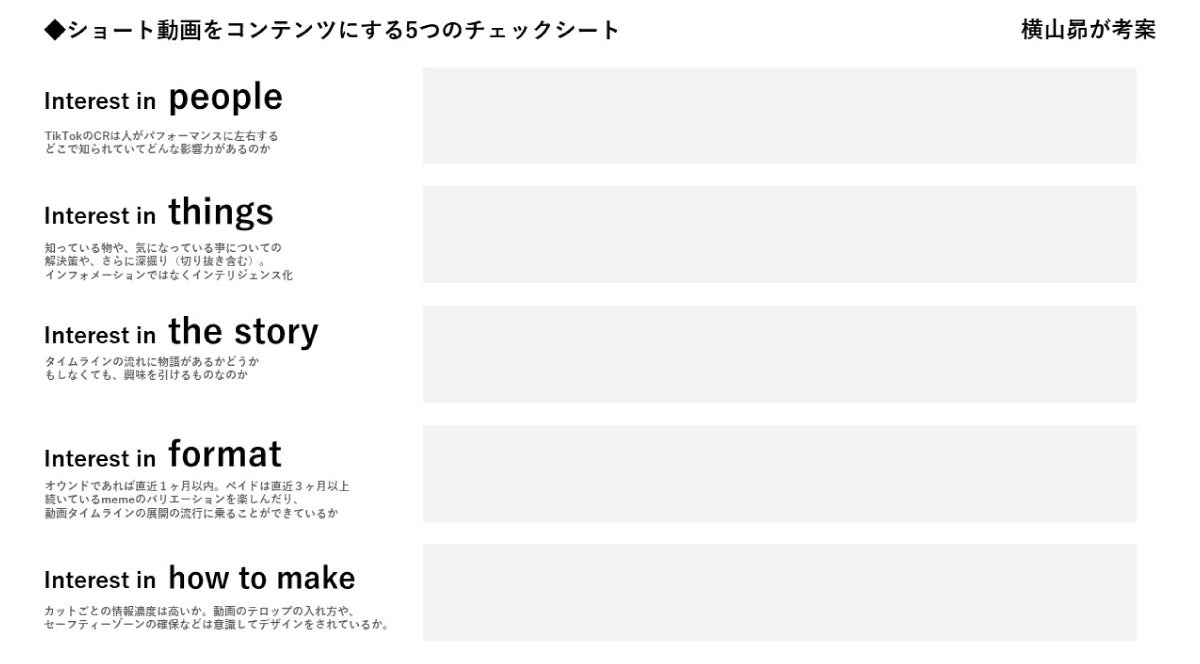This screenshot has height=664, width=1200.
Task: Click the line starting with カットごとの情報濃度
Action: (x=200, y=611)
